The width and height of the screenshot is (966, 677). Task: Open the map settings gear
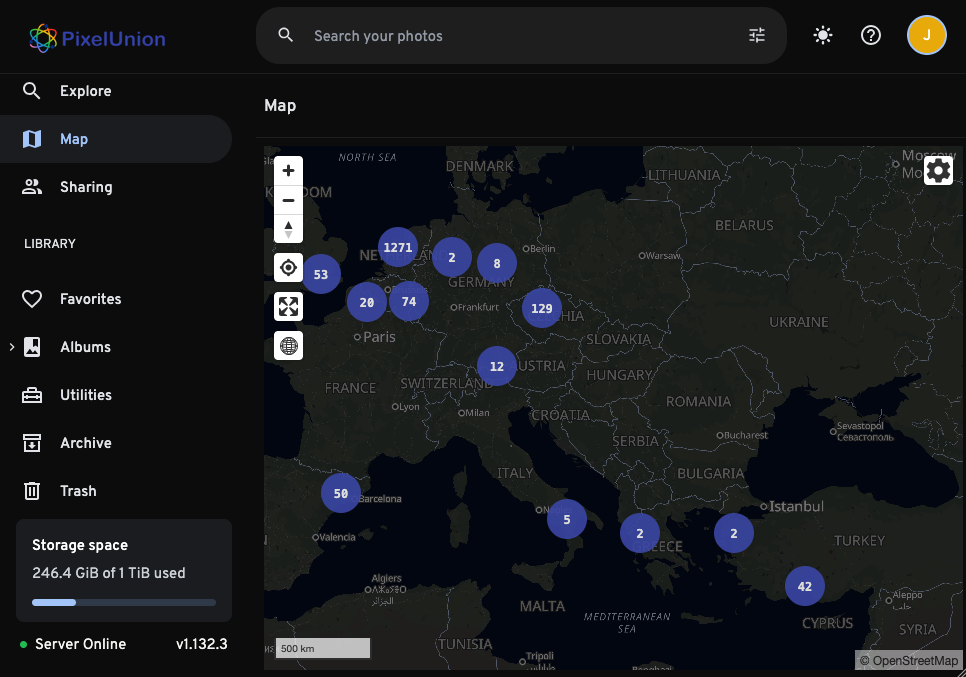[x=938, y=170]
